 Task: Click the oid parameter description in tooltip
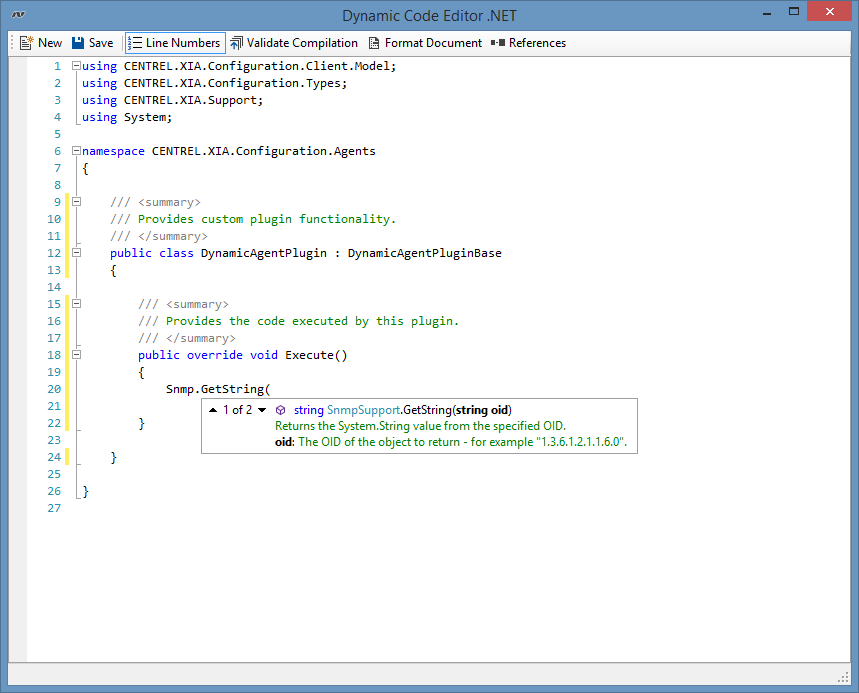click(450, 442)
